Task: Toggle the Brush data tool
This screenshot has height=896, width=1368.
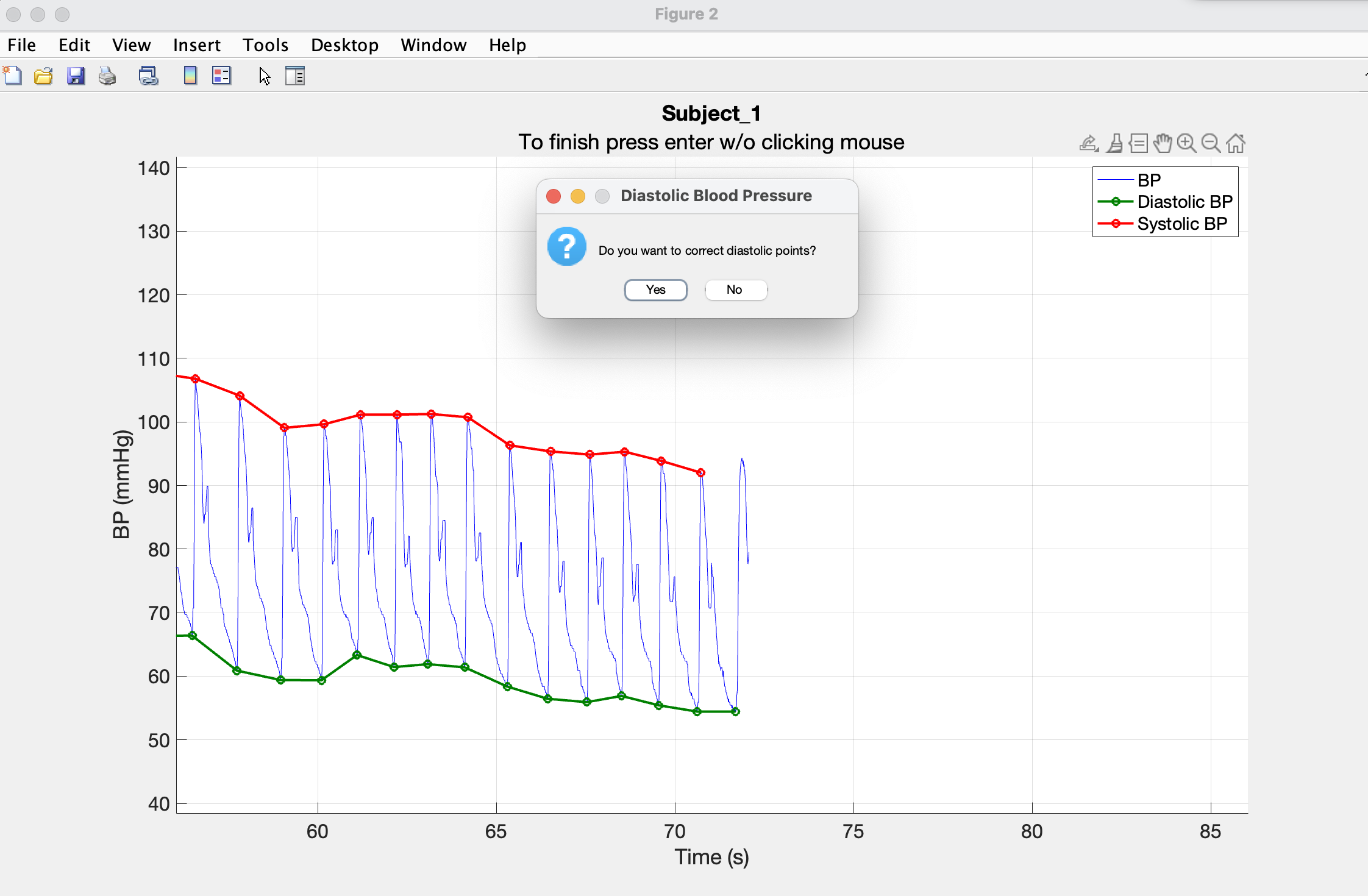Action: point(1115,144)
